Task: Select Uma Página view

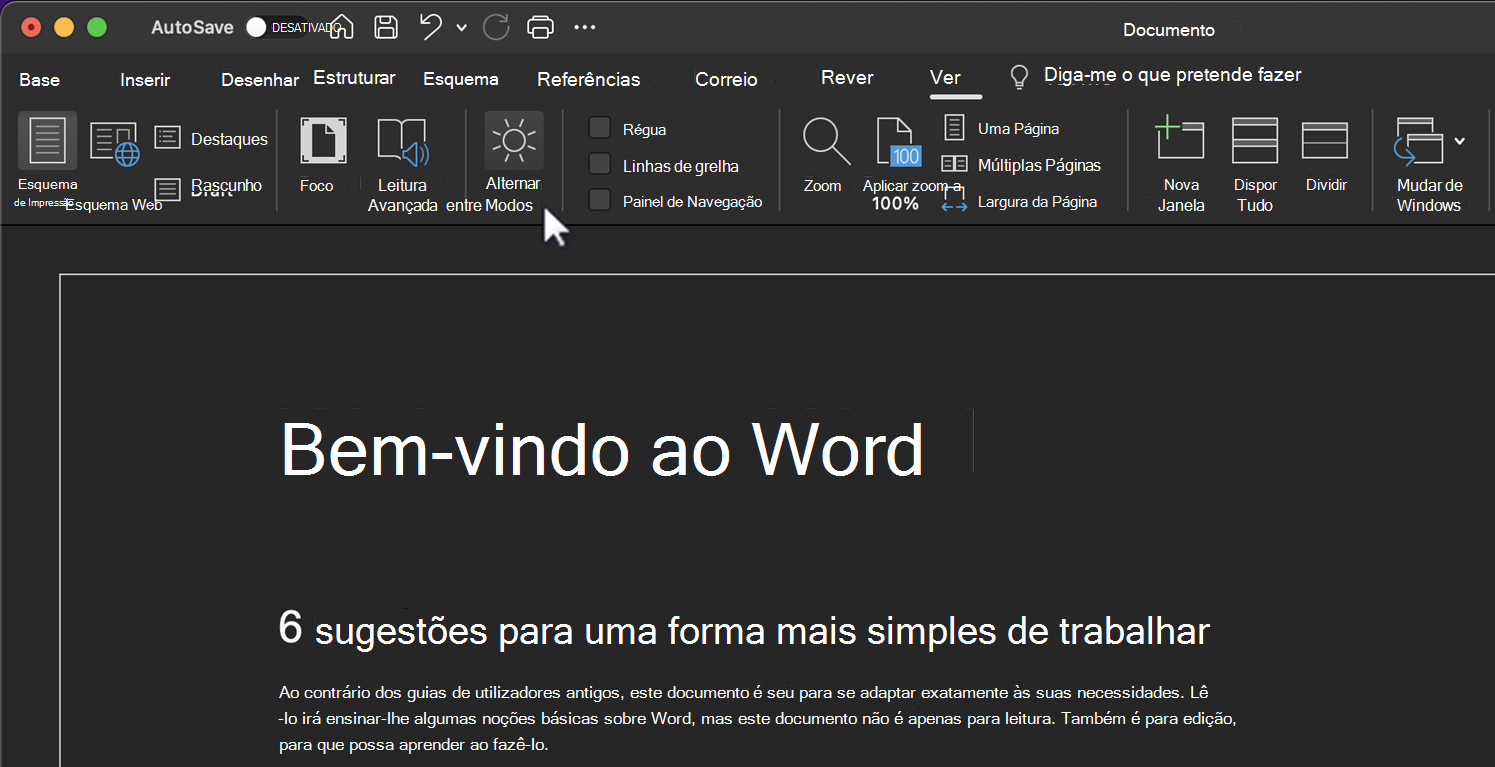Action: point(1001,128)
